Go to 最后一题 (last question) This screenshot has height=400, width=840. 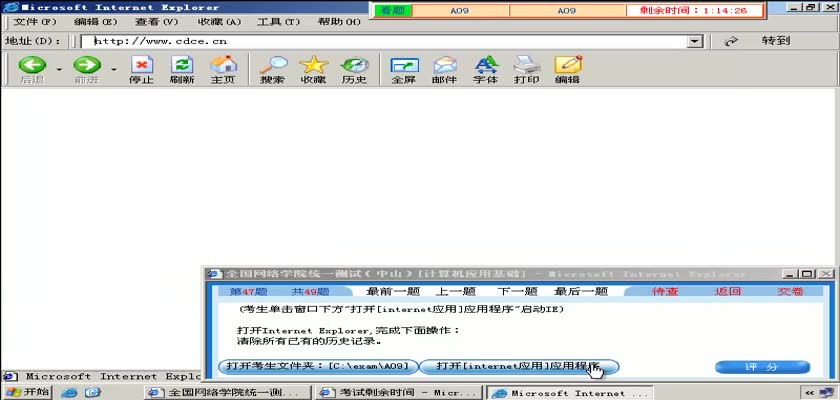tap(581, 291)
